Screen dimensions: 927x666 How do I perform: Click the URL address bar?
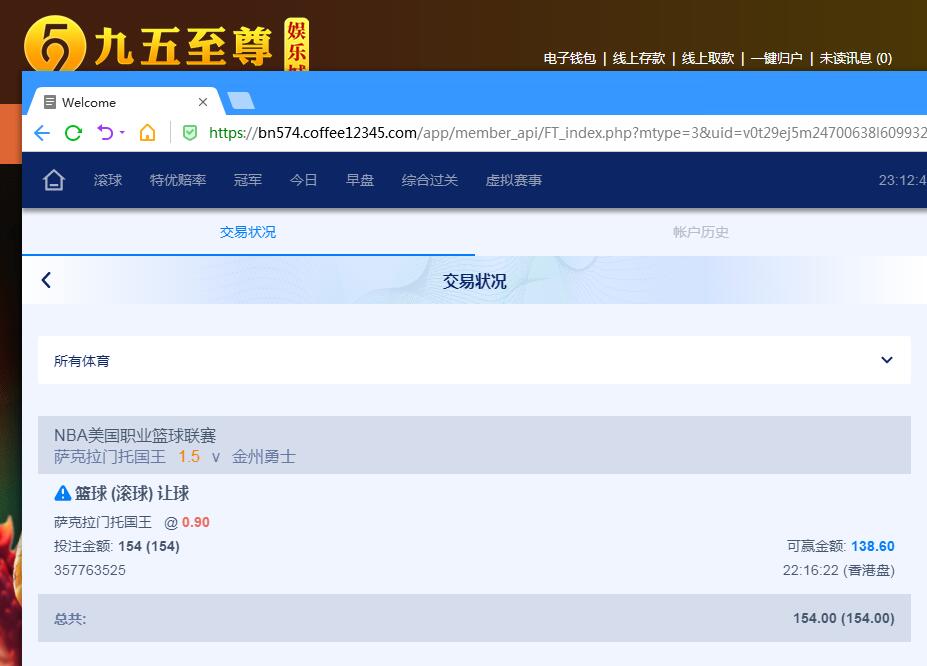click(x=566, y=133)
